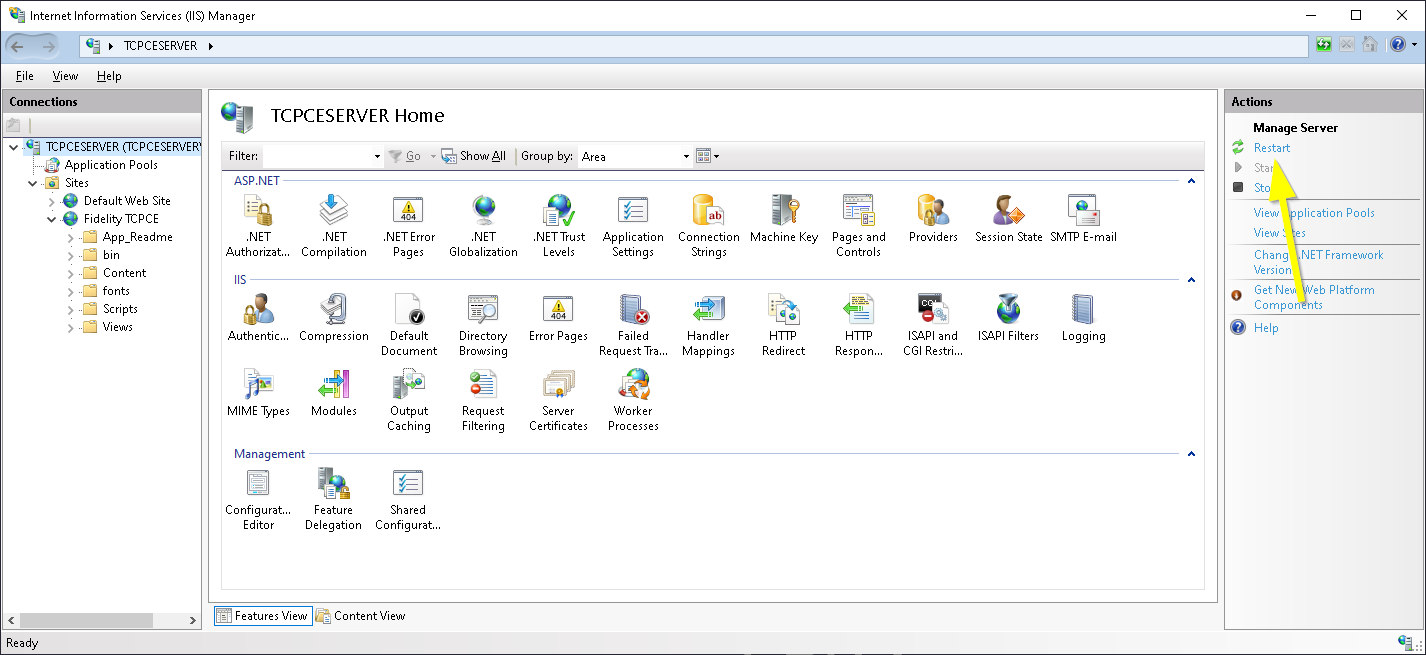Open Shared Configuration feature

408,499
